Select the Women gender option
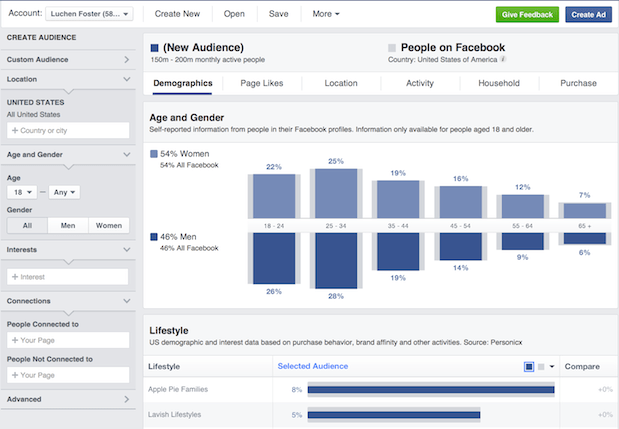The height and width of the screenshot is (429, 619). (109, 226)
